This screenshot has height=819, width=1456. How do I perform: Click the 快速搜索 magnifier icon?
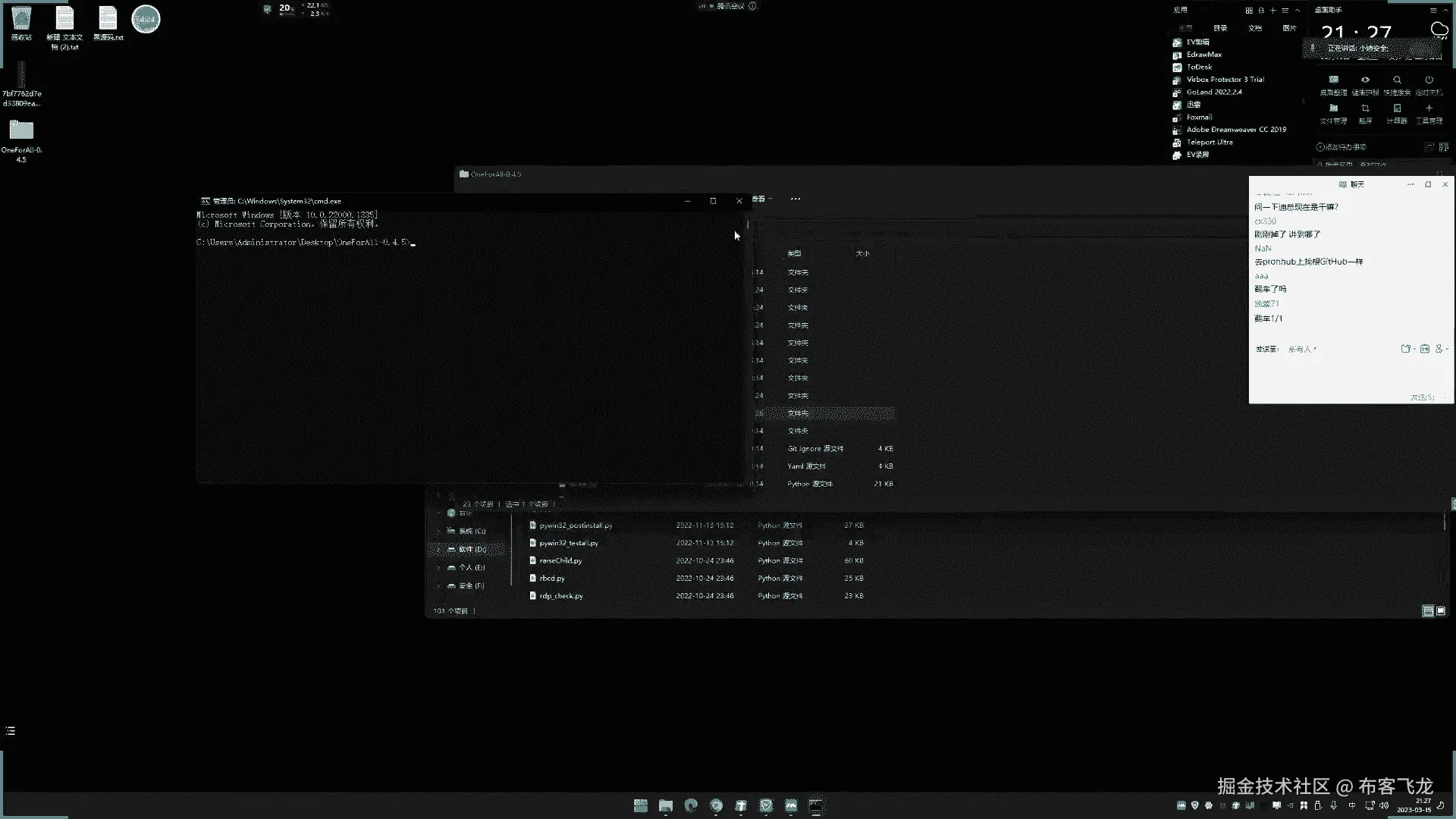(x=1397, y=80)
